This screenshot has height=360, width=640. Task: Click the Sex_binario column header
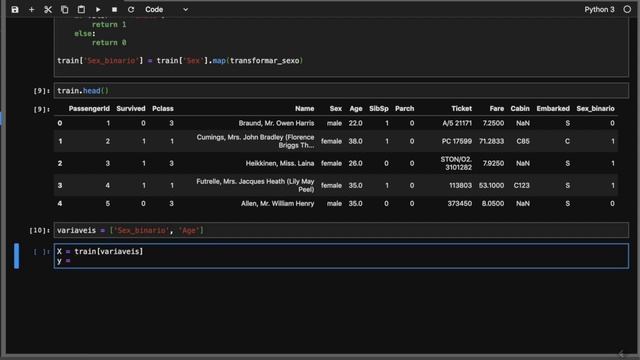[x=595, y=109]
